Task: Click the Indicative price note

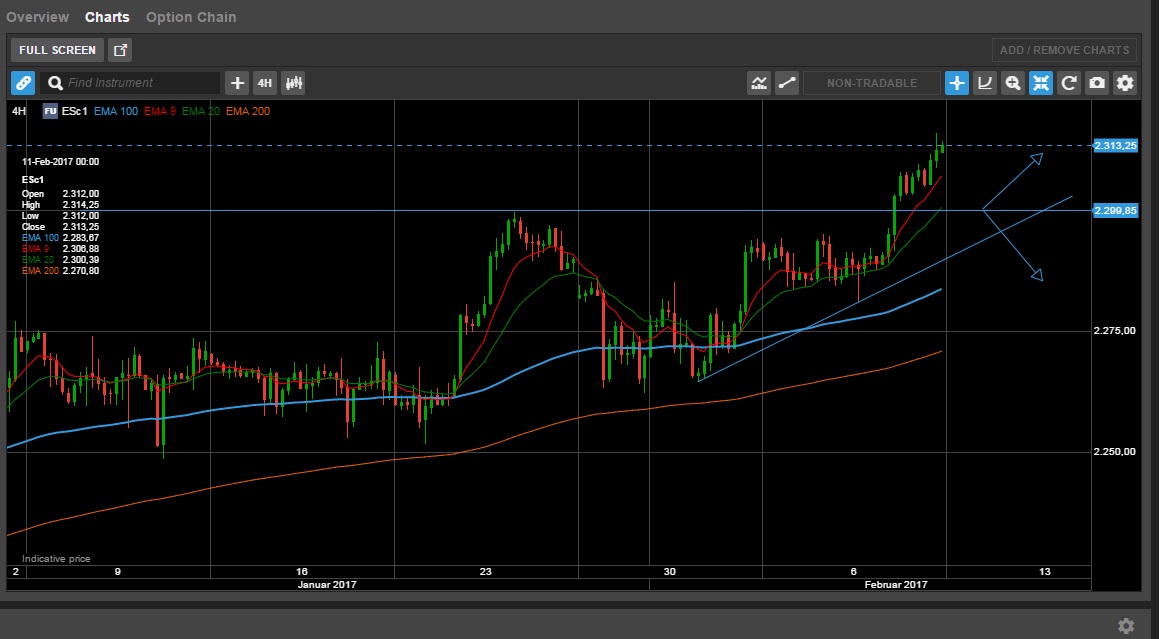Action: point(56,559)
